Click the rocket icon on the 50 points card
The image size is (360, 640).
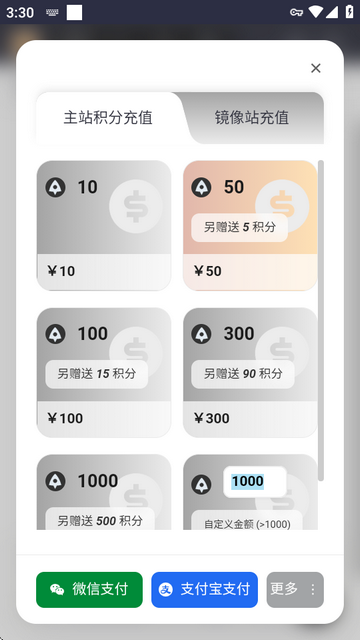click(x=202, y=188)
